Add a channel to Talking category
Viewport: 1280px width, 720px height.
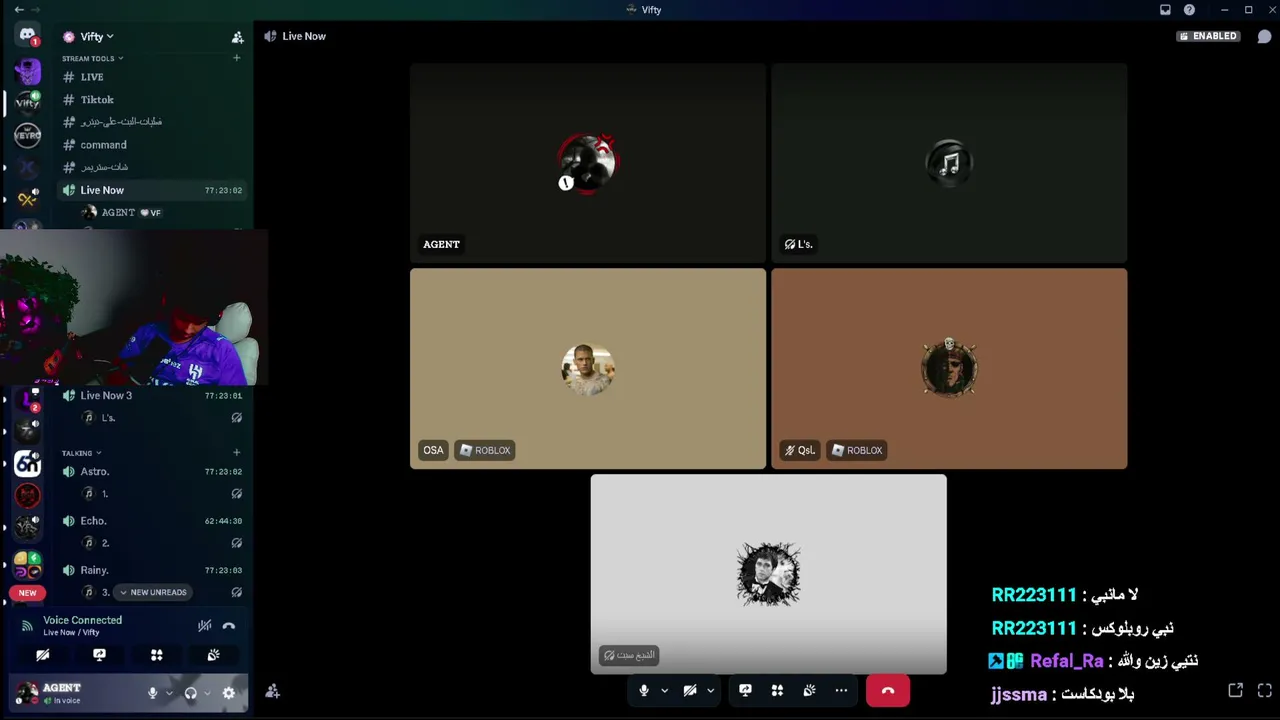coord(237,453)
